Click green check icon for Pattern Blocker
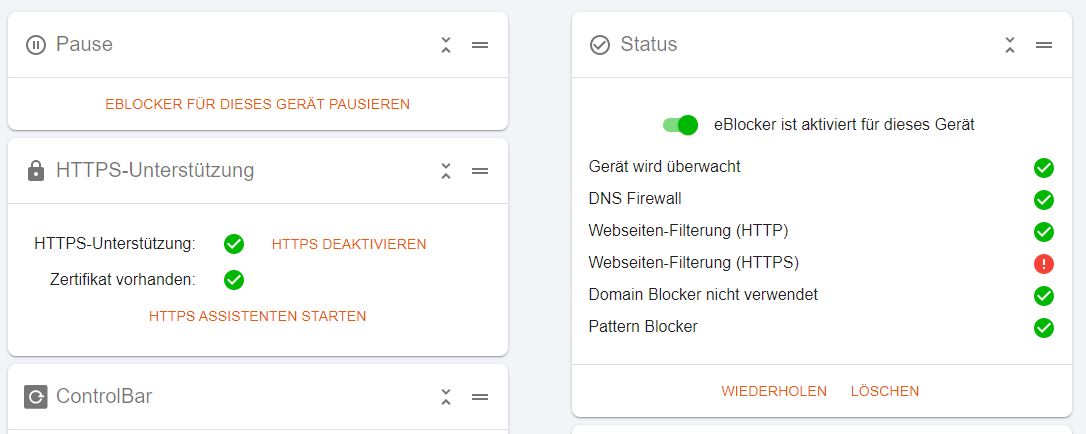The width and height of the screenshot is (1086, 434). 1044,327
